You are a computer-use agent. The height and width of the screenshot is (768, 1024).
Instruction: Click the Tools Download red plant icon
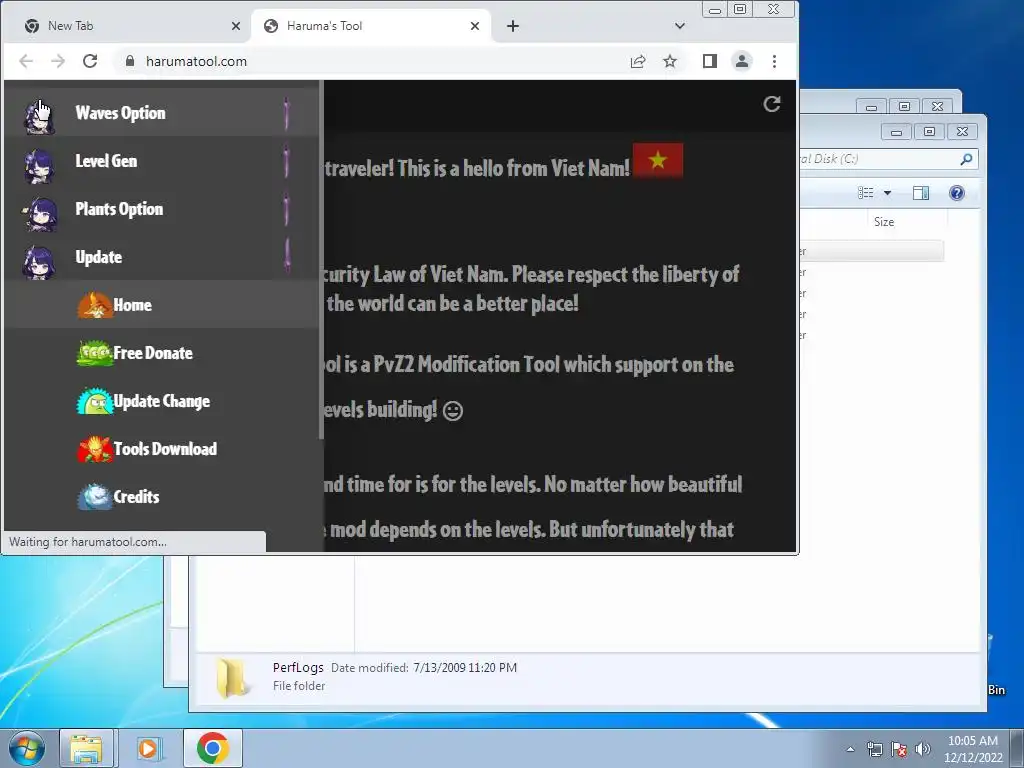[x=95, y=449]
